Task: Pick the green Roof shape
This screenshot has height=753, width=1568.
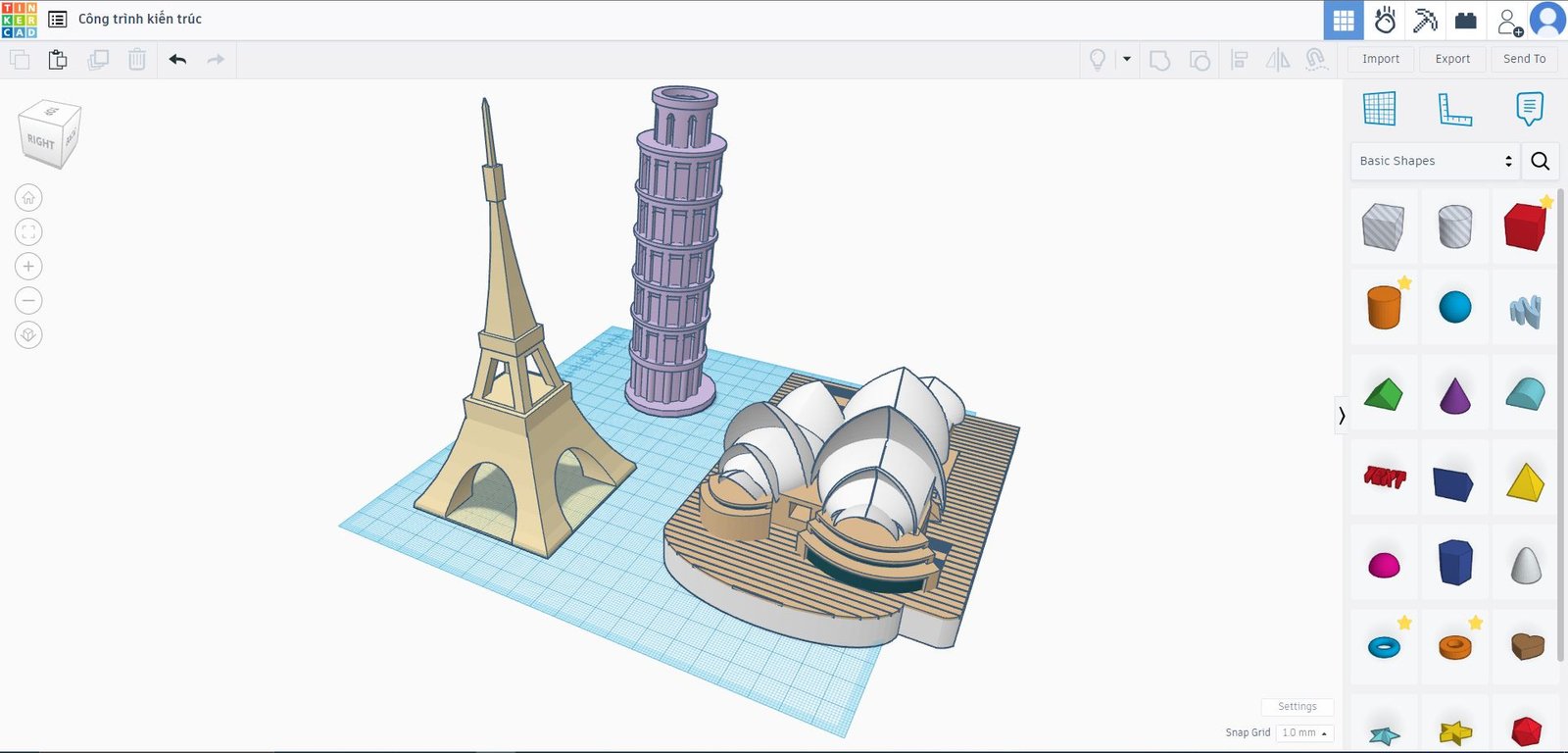Action: point(1383,394)
